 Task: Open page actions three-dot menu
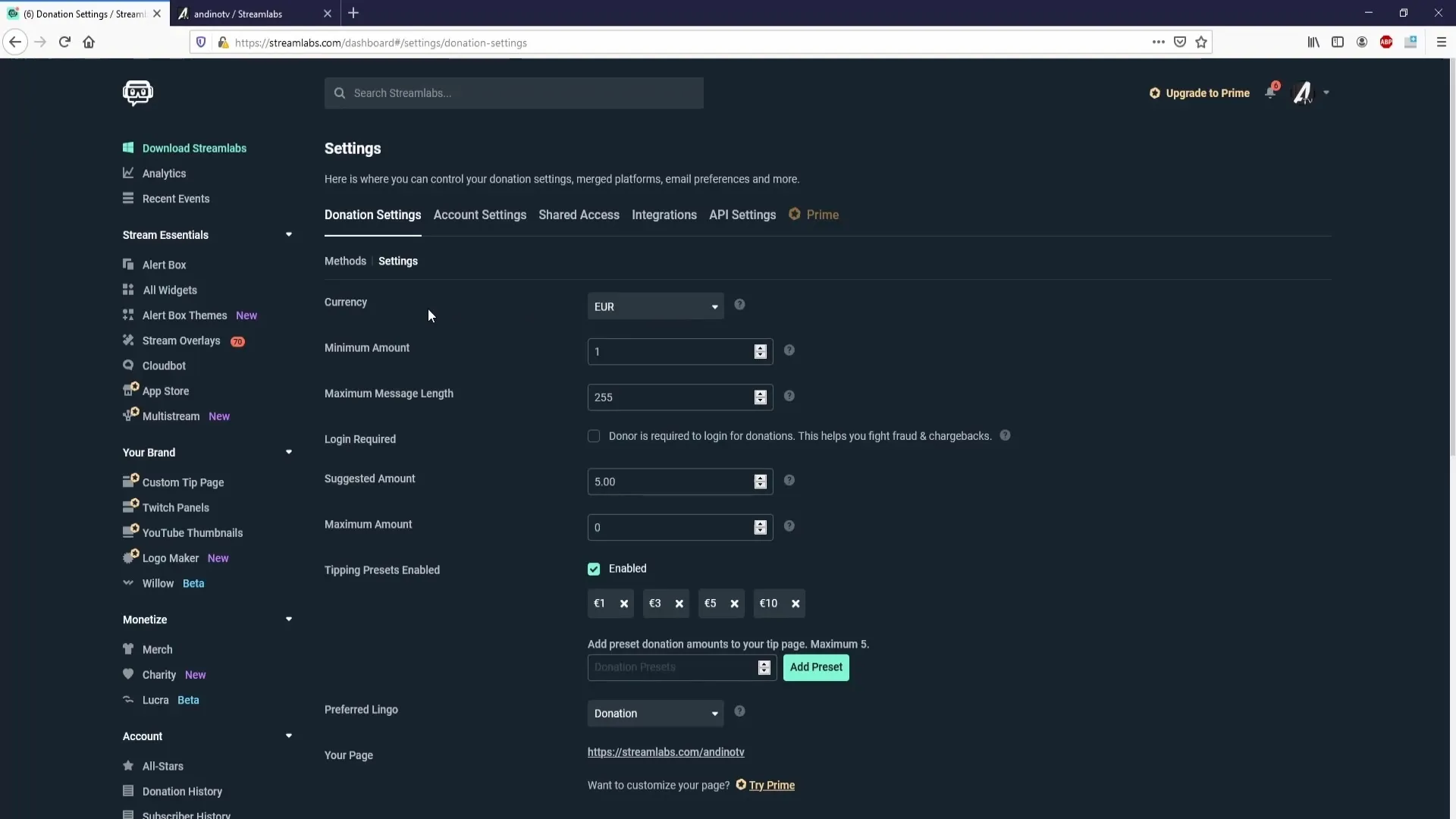[1158, 42]
